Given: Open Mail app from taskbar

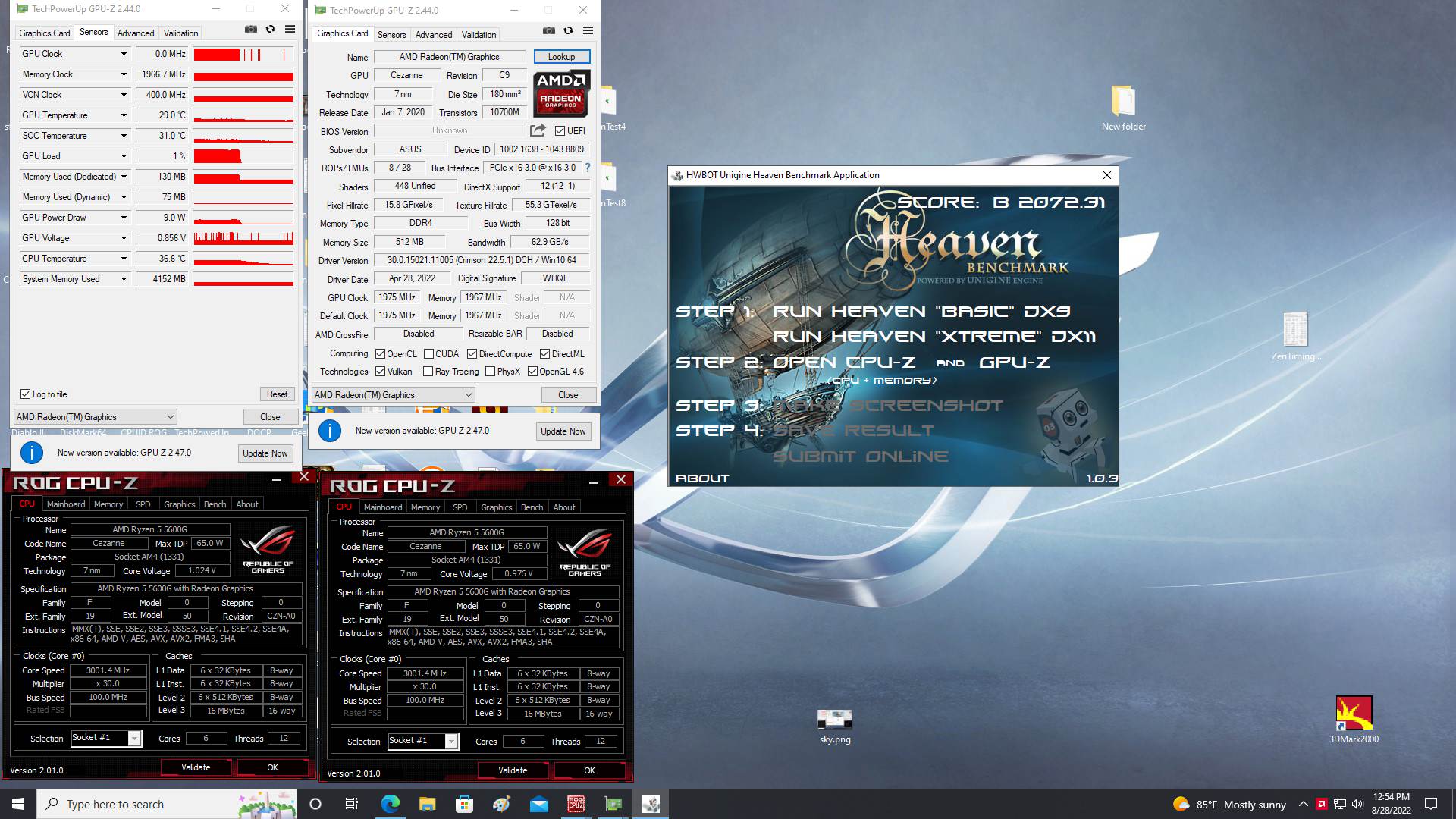Looking at the screenshot, I should (538, 804).
